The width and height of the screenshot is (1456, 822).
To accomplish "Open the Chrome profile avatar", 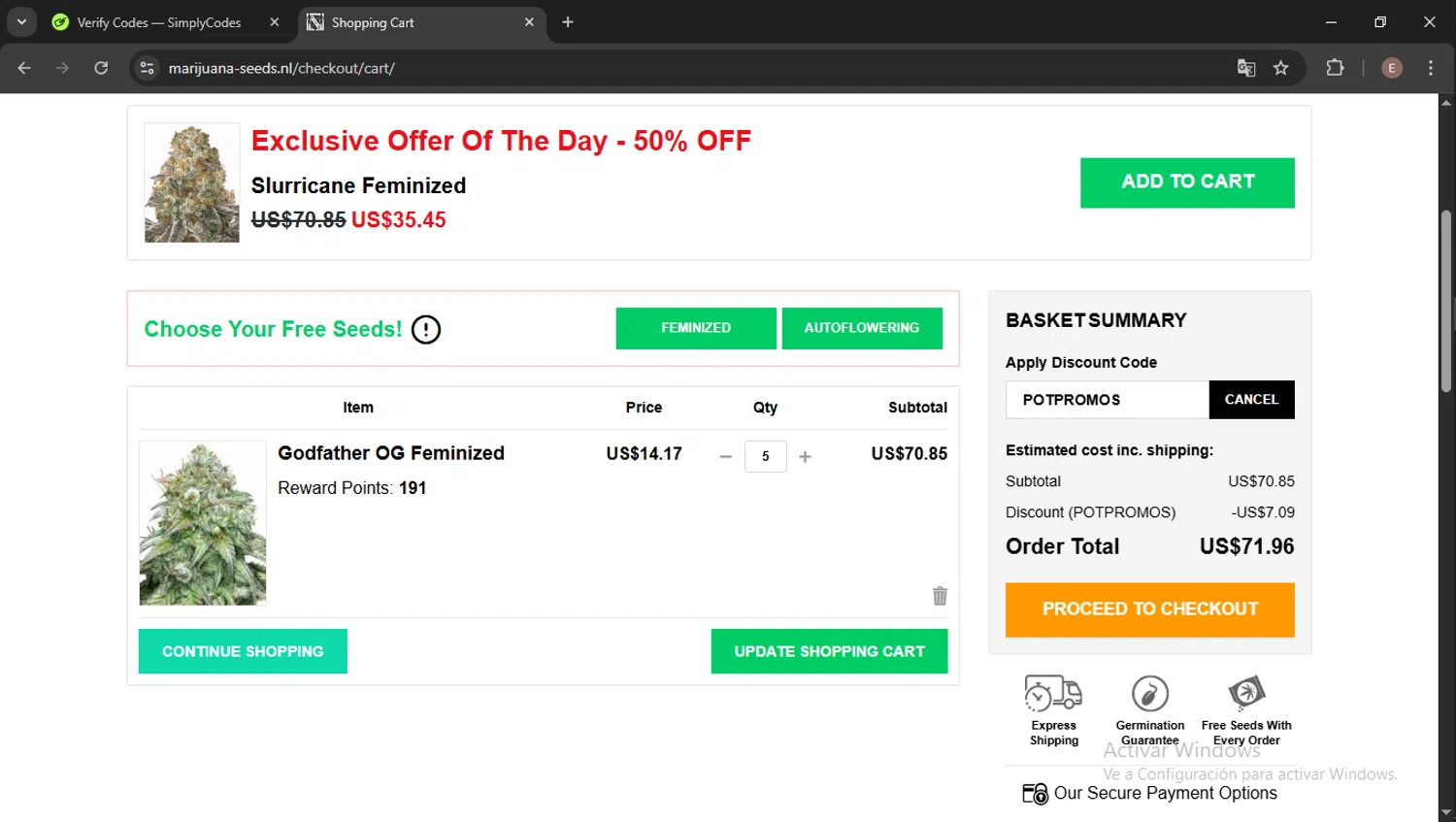I will tap(1392, 68).
